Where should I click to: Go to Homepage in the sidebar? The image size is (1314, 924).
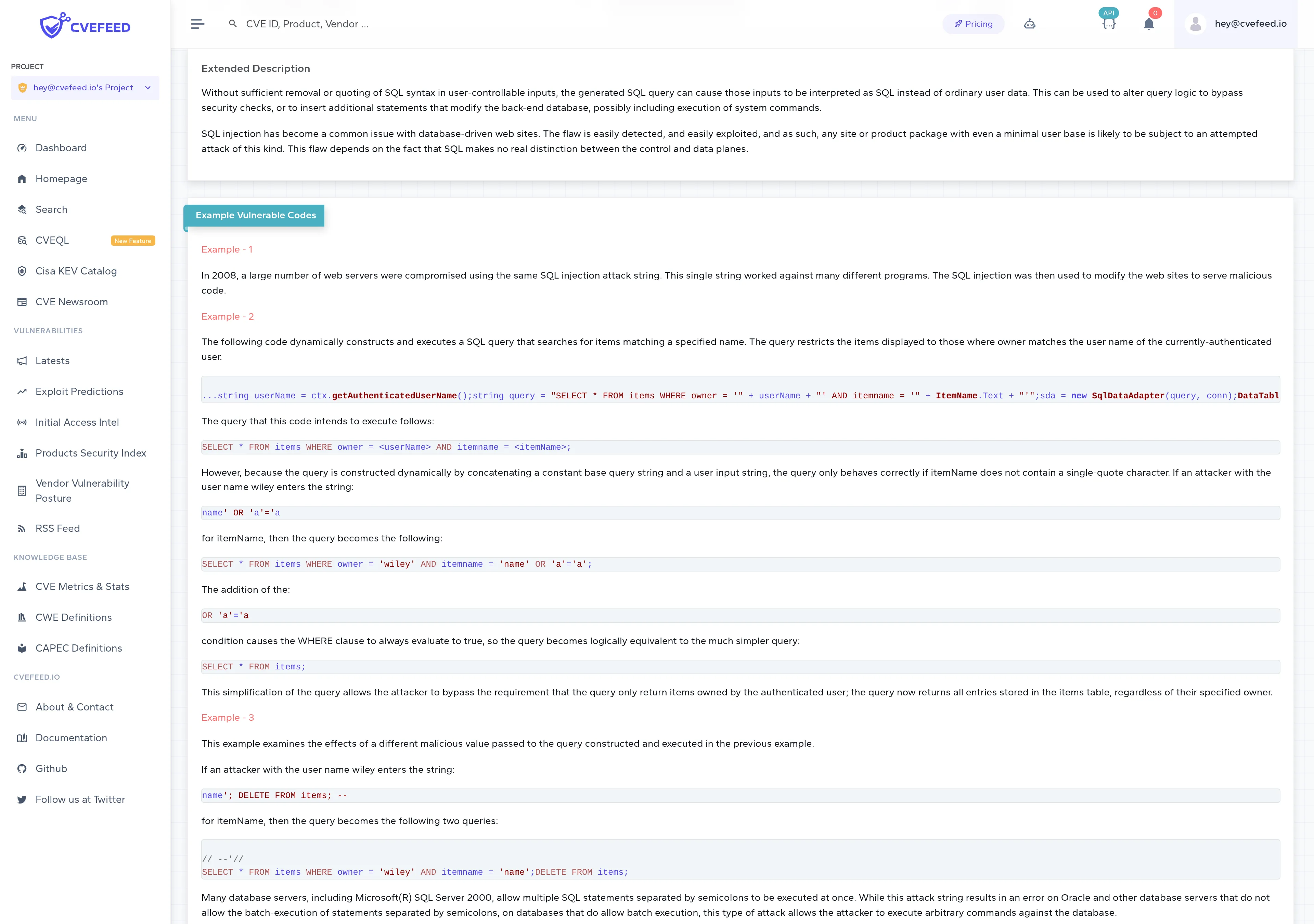tap(61, 179)
